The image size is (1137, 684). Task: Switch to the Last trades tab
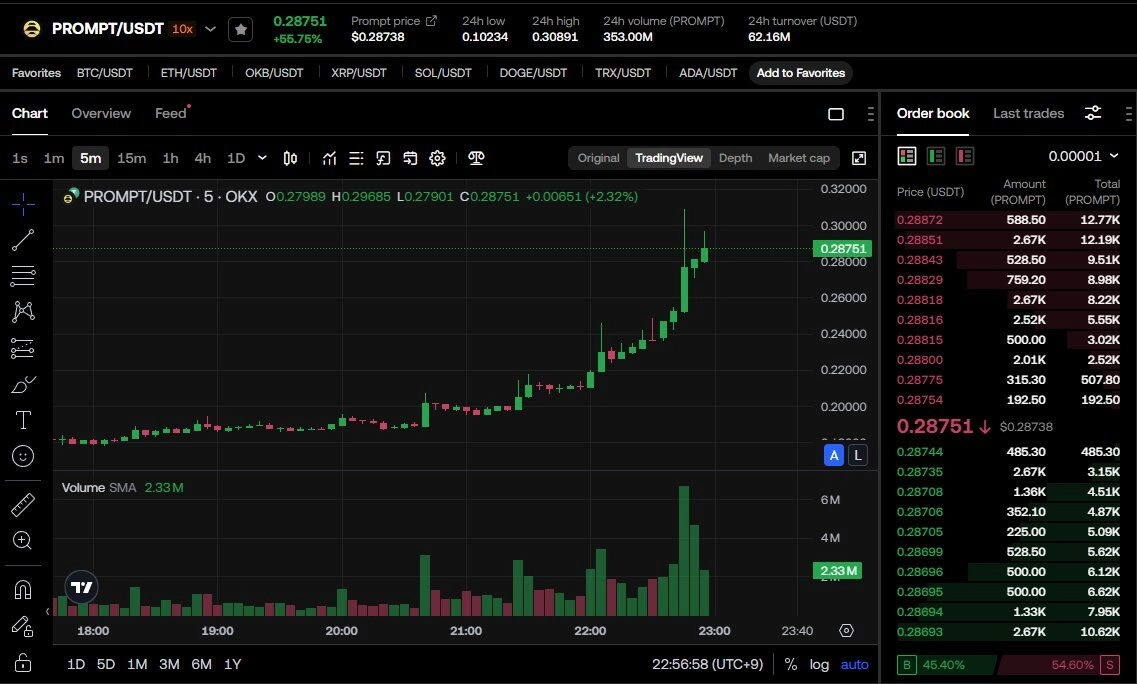click(1028, 113)
